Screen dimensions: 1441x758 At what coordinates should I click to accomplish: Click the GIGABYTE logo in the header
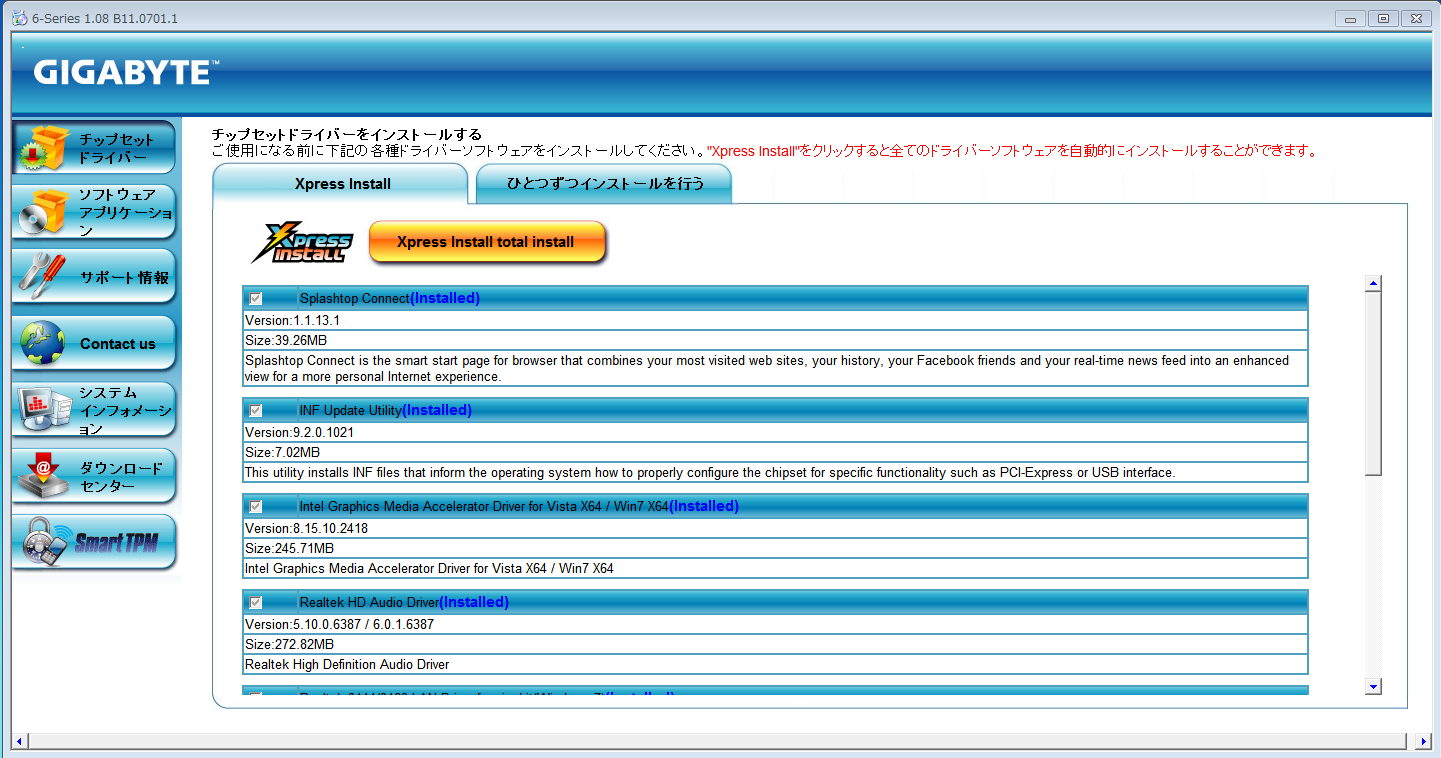point(126,72)
